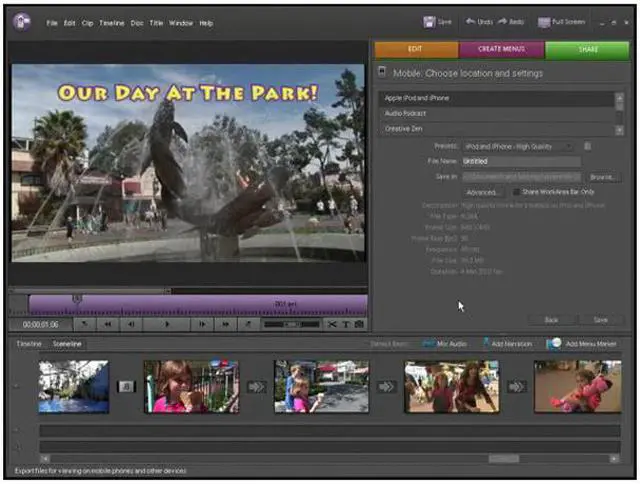Switch to Full Screen view

(561, 22)
